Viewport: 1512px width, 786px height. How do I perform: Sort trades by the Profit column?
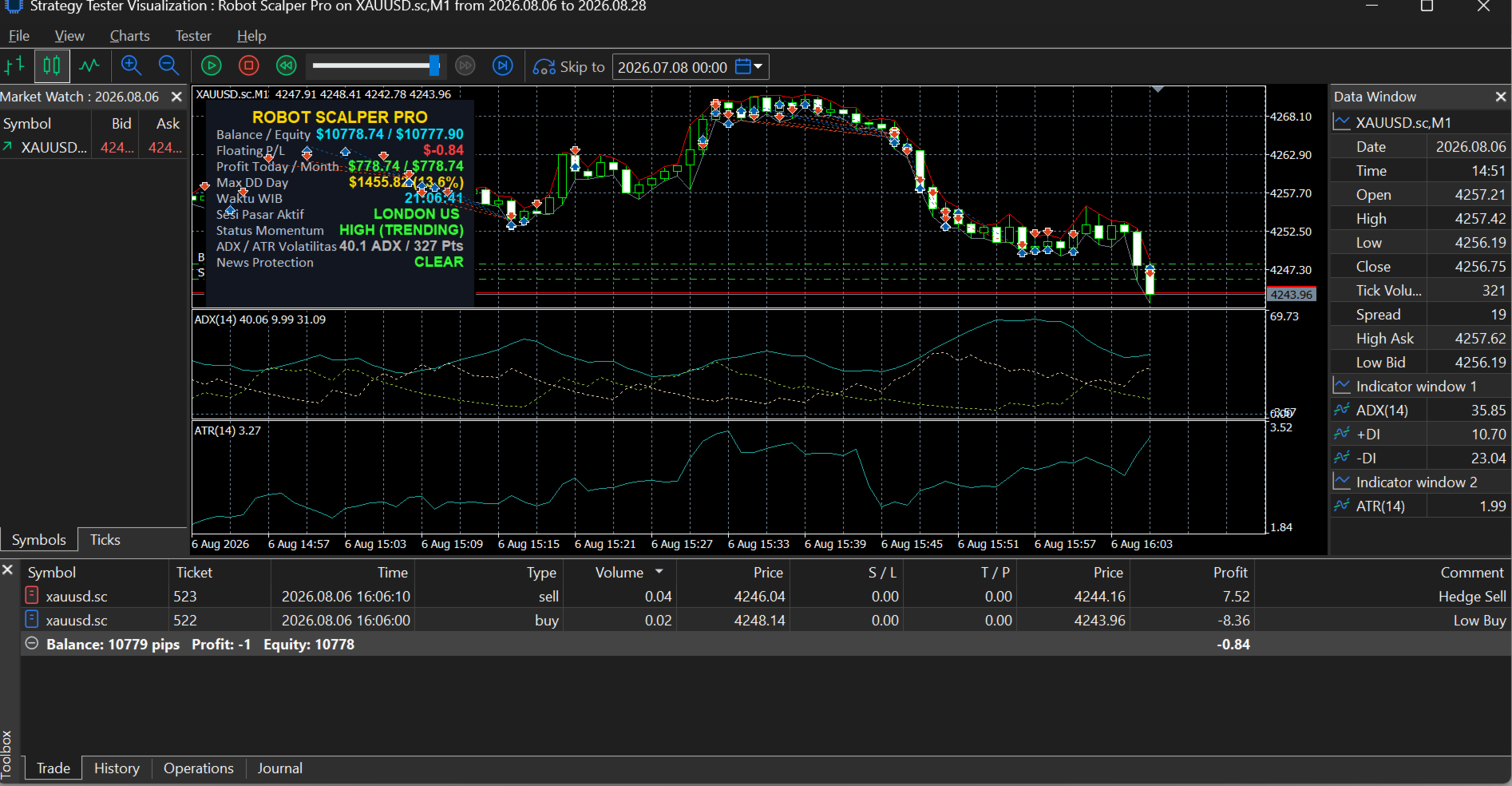(1192, 573)
